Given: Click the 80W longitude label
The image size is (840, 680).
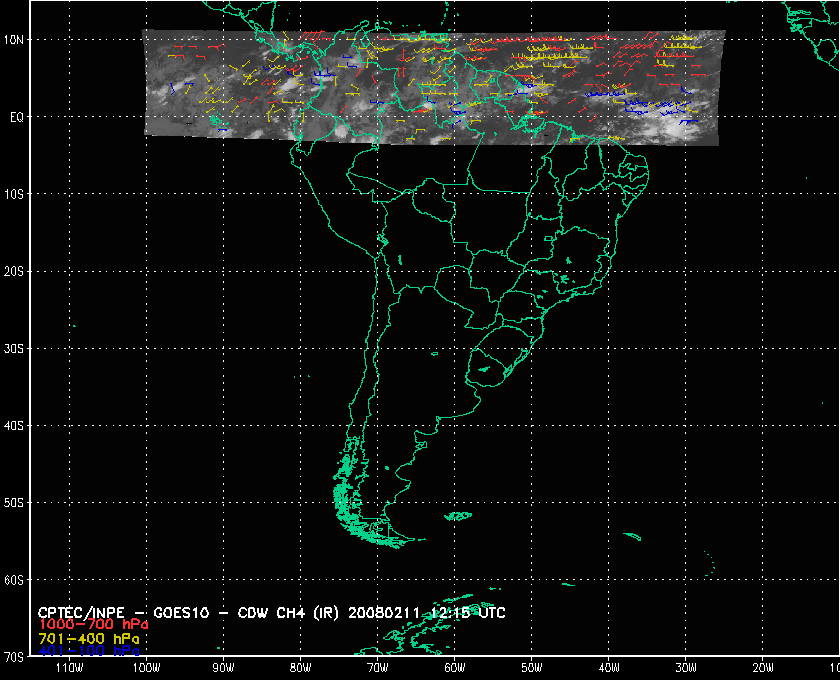Looking at the screenshot, I should click(301, 668).
